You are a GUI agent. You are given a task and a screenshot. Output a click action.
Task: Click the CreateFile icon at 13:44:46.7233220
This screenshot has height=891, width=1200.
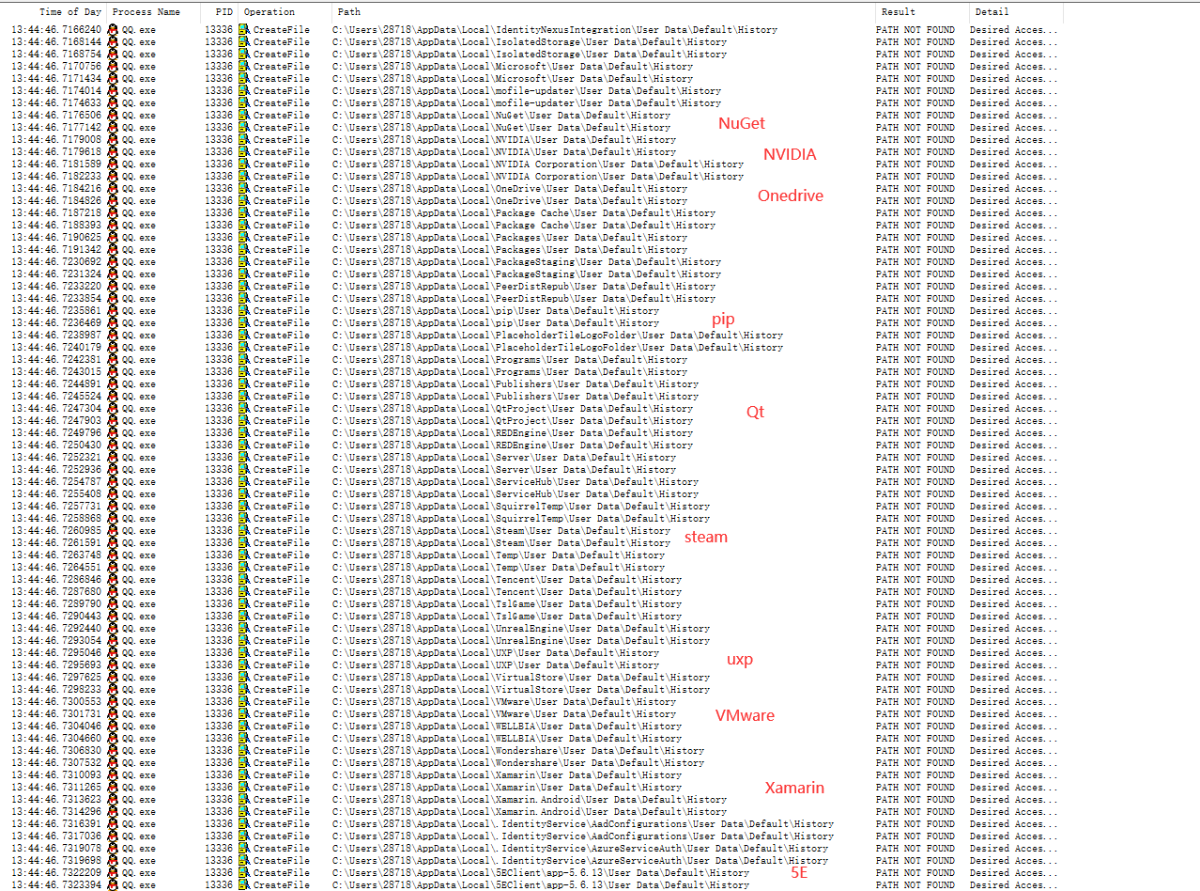pos(244,286)
